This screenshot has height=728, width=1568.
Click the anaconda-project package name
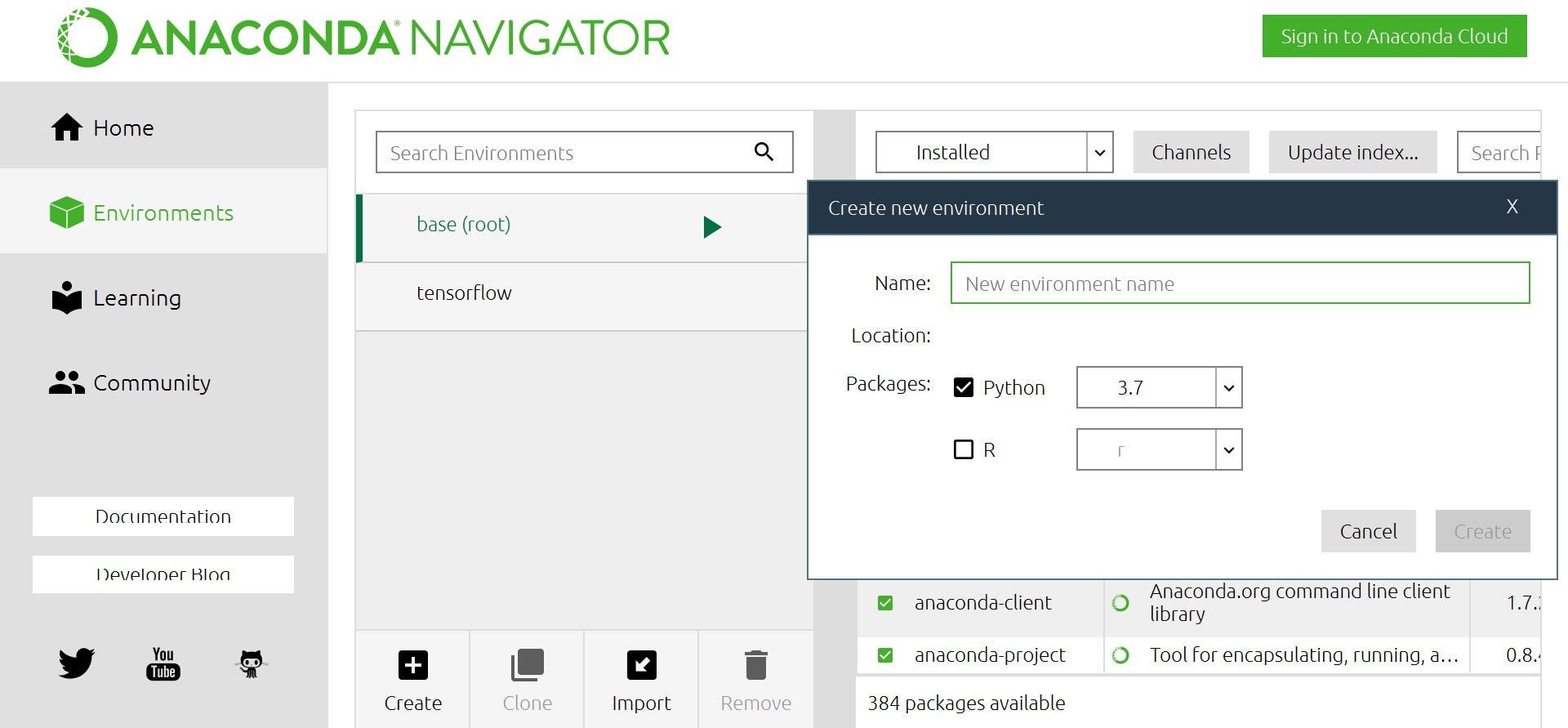[990, 655]
